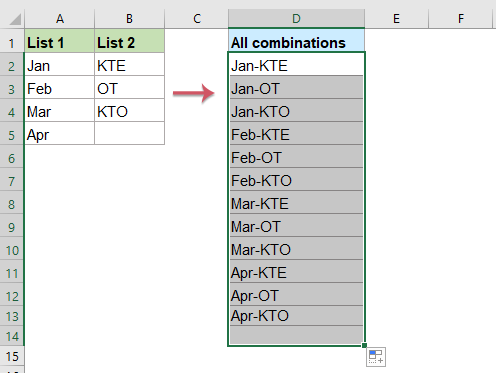This screenshot has height=373, width=496.
Task: Click the empty cell D14
Action: pos(296,336)
